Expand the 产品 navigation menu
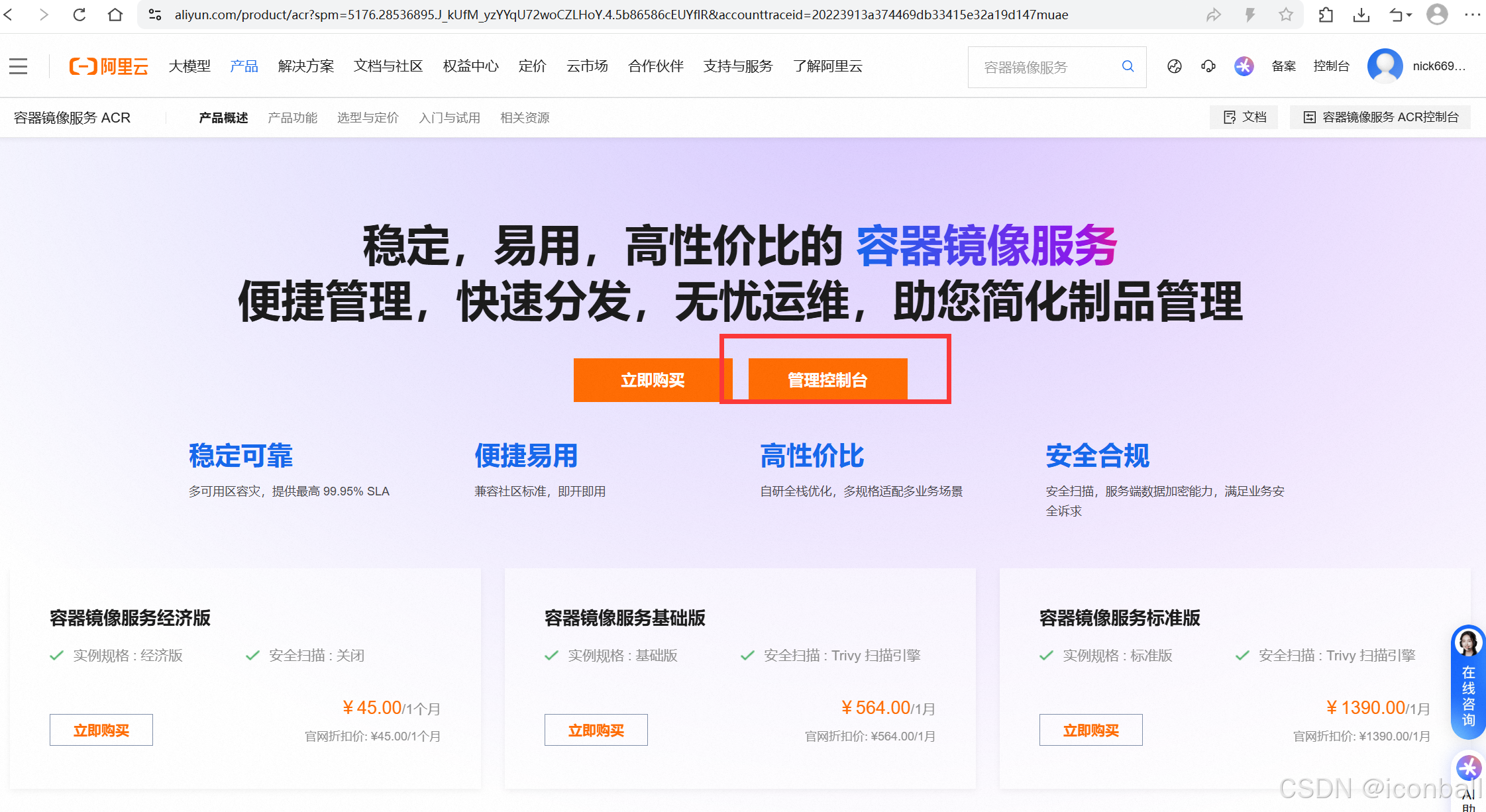 tap(244, 66)
